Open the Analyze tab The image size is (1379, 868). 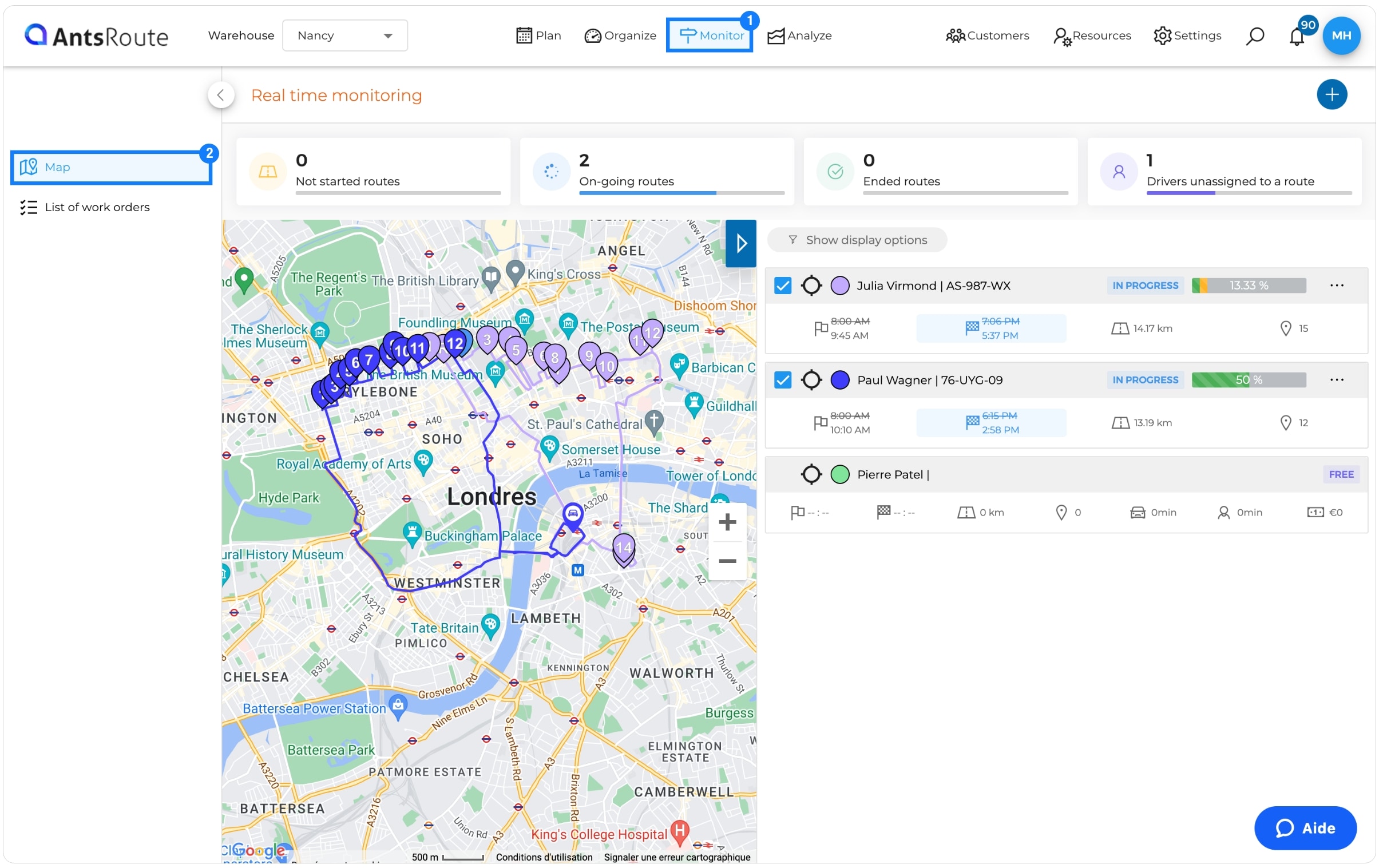[799, 35]
